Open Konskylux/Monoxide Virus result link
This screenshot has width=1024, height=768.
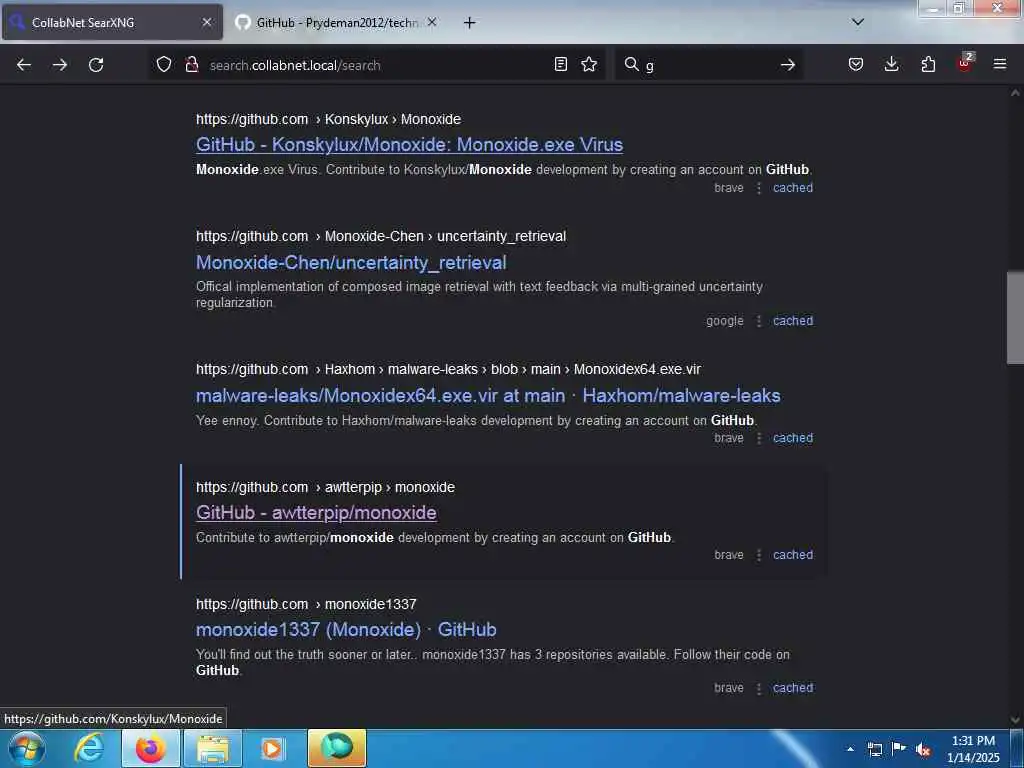(x=409, y=144)
